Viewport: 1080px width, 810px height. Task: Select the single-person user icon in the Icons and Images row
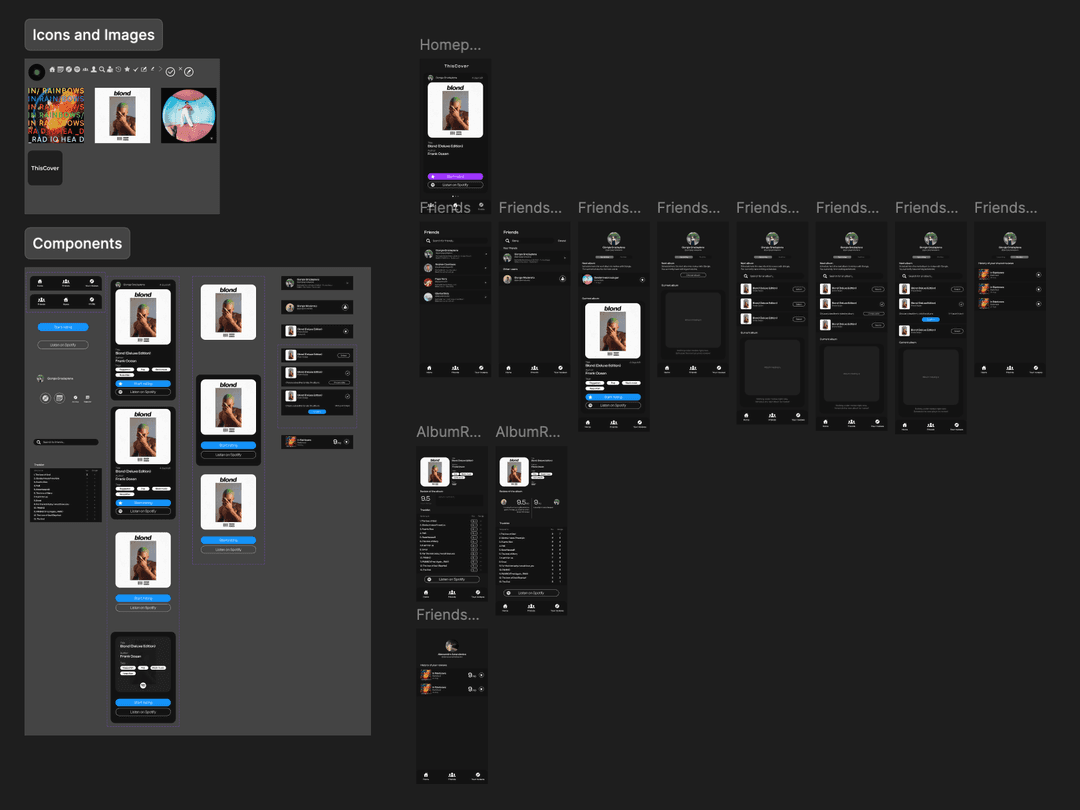[x=94, y=70]
